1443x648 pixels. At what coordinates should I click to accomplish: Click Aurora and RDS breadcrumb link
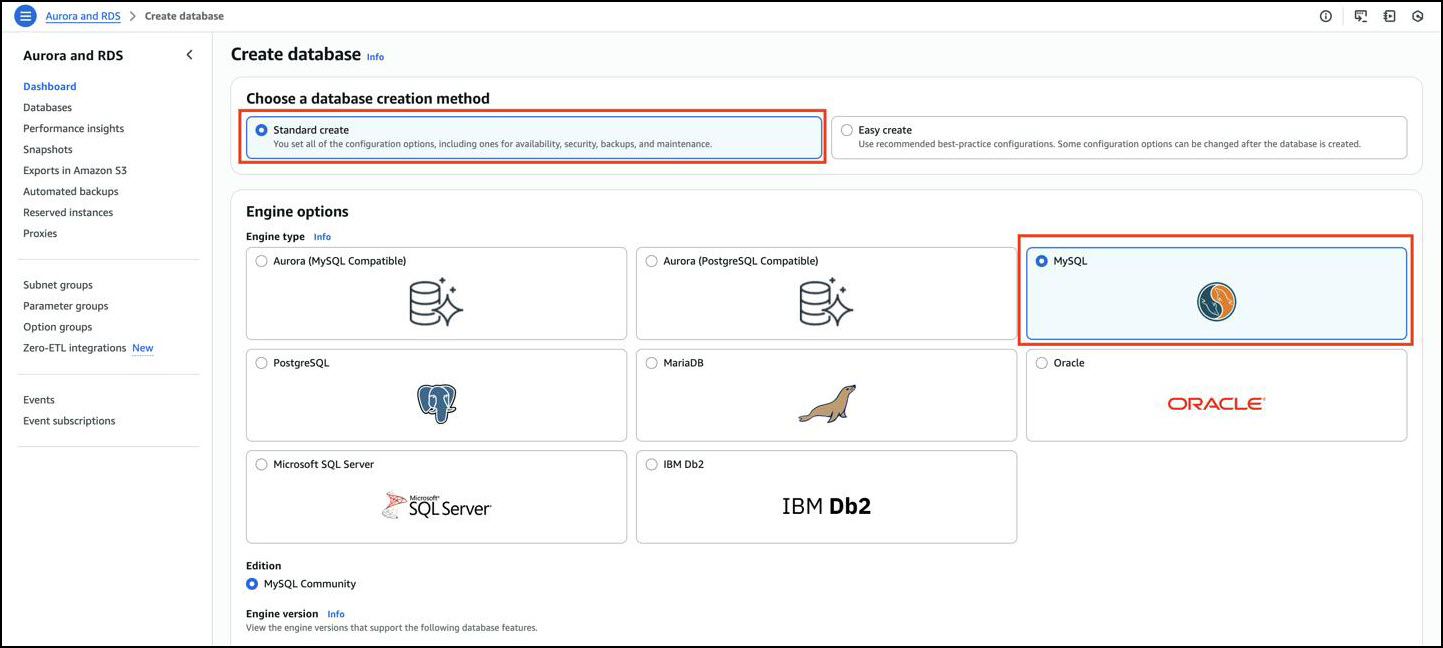pyautogui.click(x=83, y=16)
